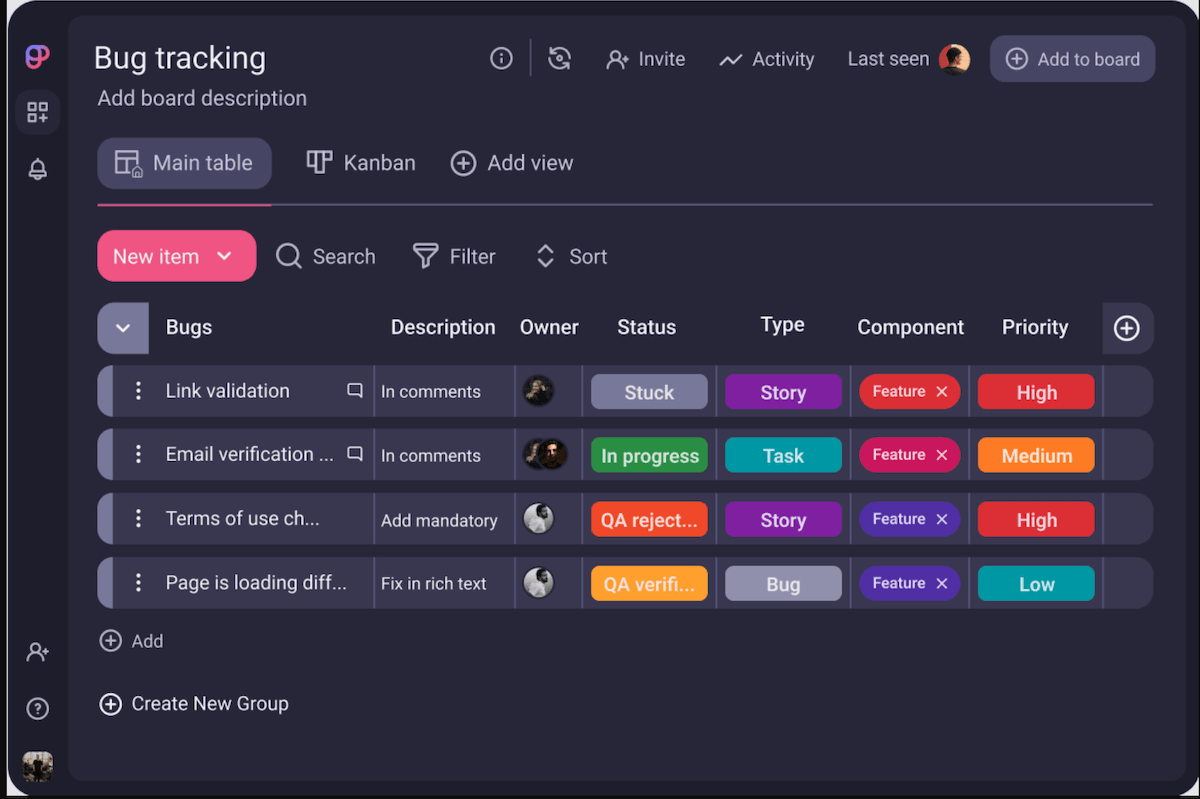Click the Add to board button

[1072, 59]
